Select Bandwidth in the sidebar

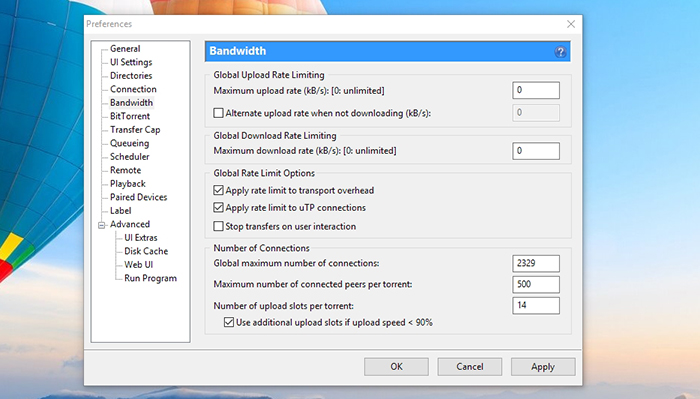pyautogui.click(x=131, y=103)
